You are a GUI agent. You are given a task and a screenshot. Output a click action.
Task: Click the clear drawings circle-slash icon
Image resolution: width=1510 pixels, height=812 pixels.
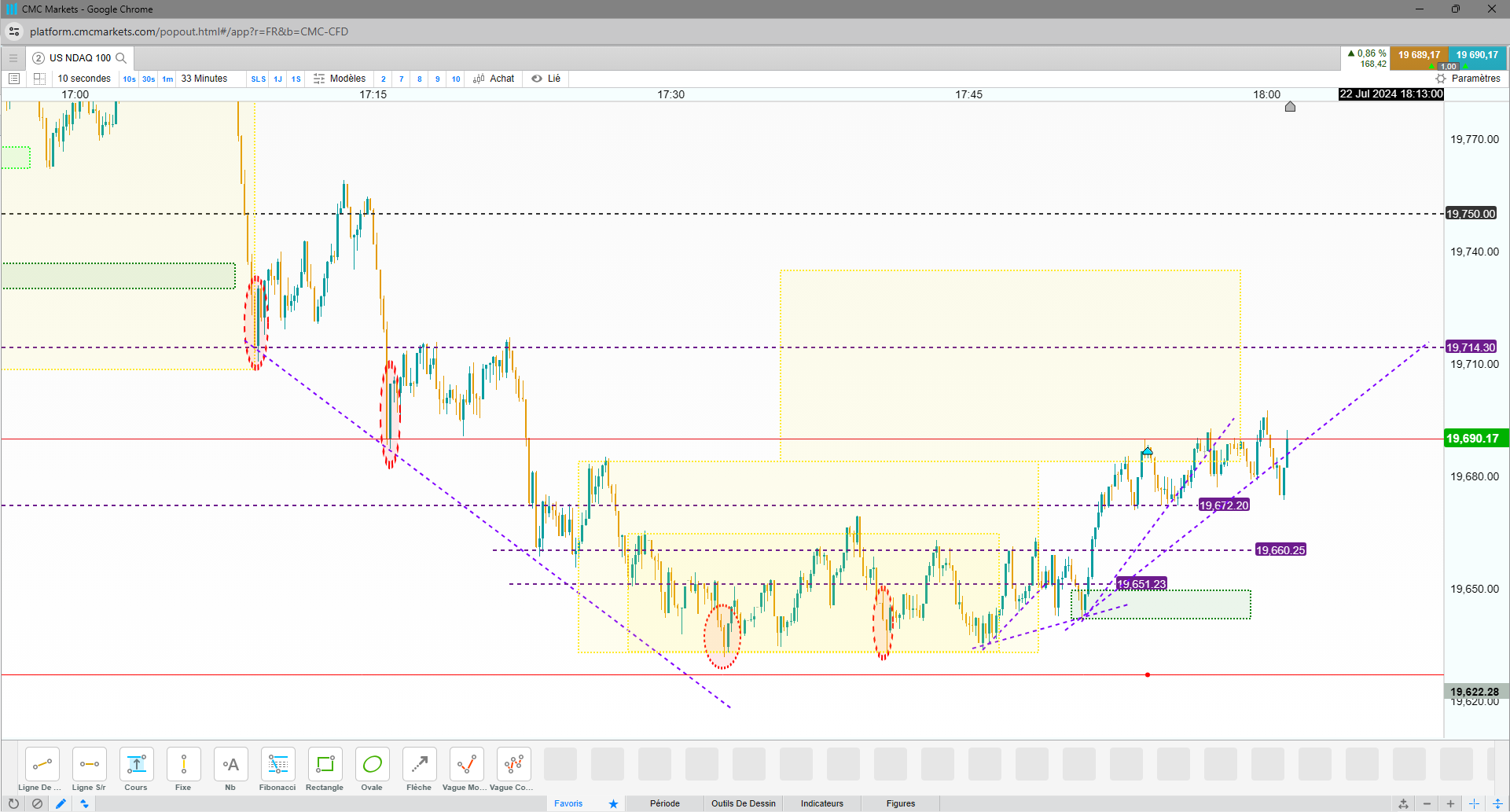[x=37, y=803]
